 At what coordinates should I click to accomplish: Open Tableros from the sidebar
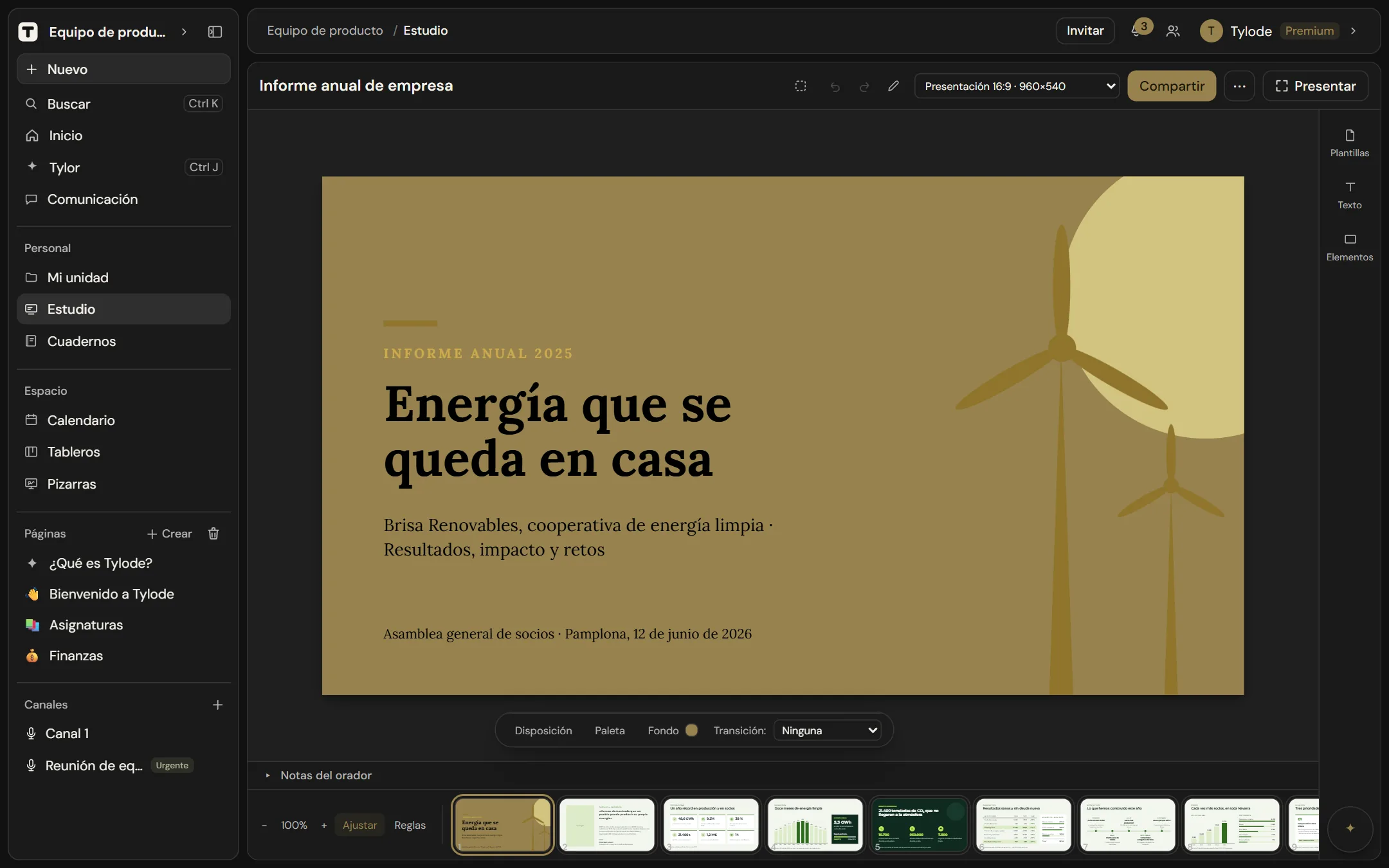pos(123,452)
